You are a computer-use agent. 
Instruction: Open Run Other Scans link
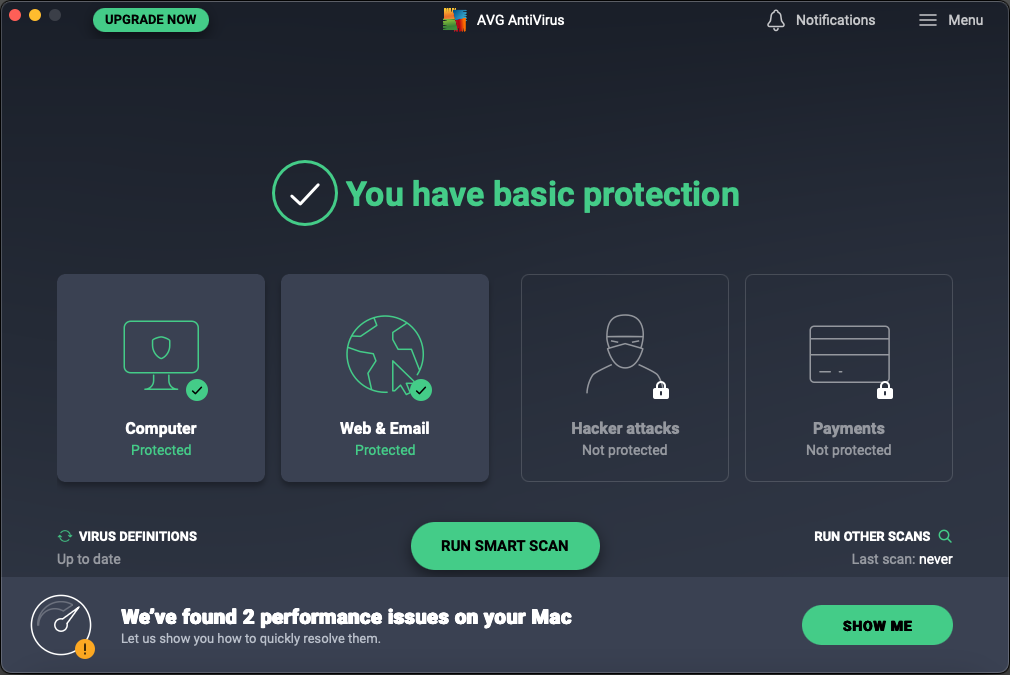tap(872, 536)
